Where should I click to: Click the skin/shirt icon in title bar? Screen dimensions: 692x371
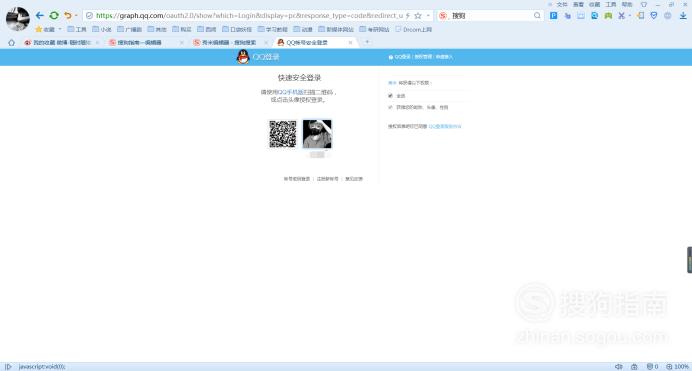(644, 4)
